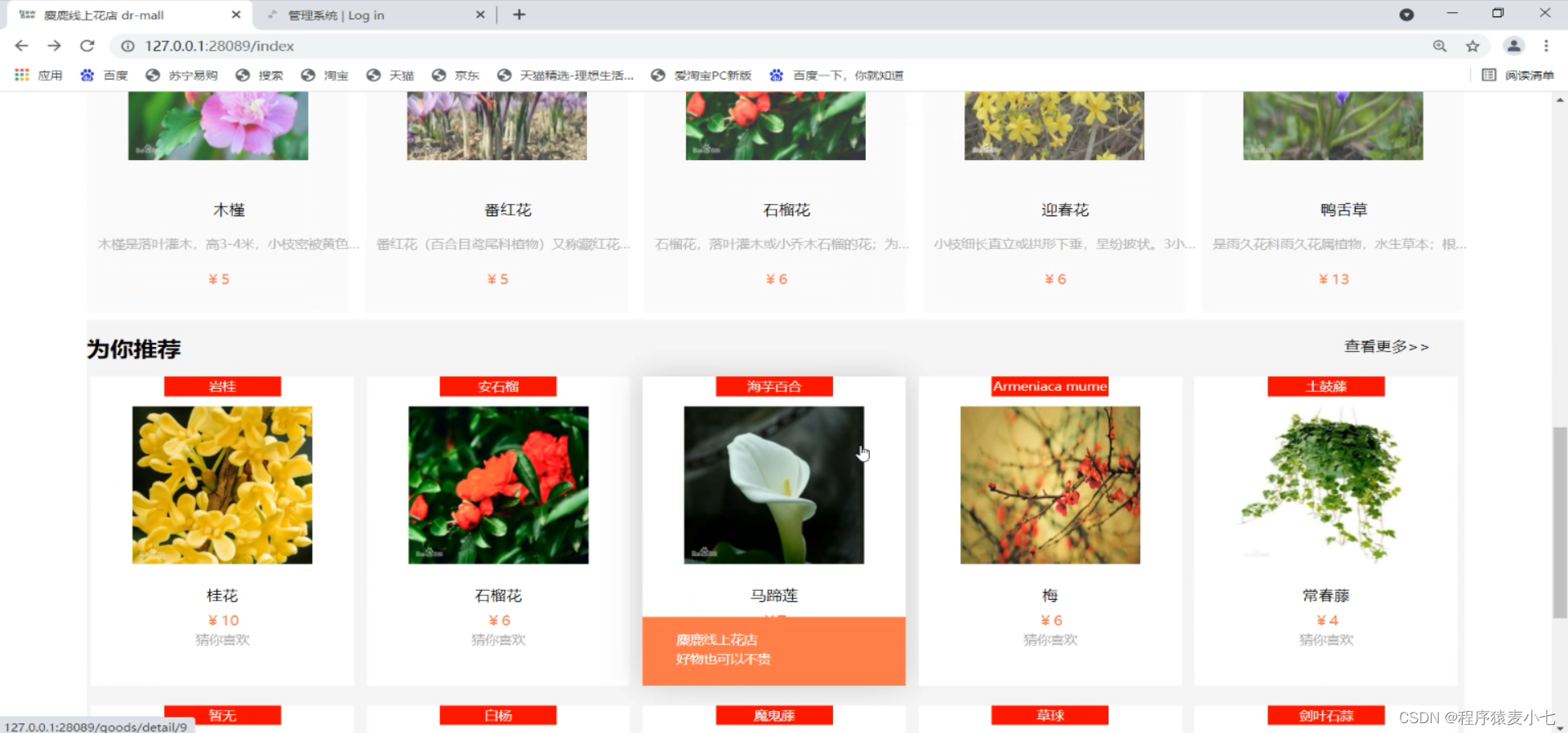Open the 百度一下，你就知道 bookmark
Viewport: 1568px width, 733px height.
[836, 75]
